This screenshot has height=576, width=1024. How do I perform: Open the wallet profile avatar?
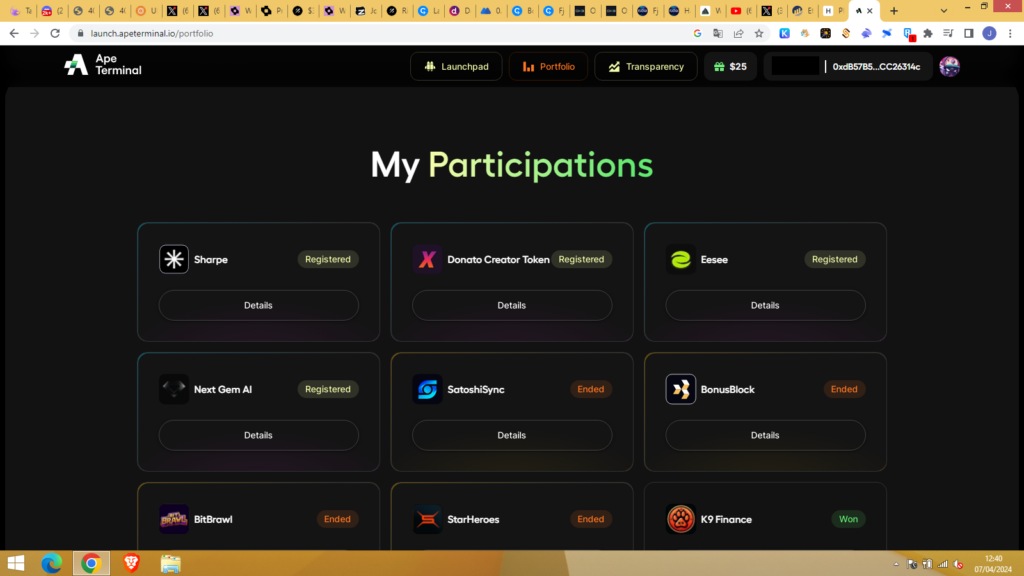click(950, 66)
